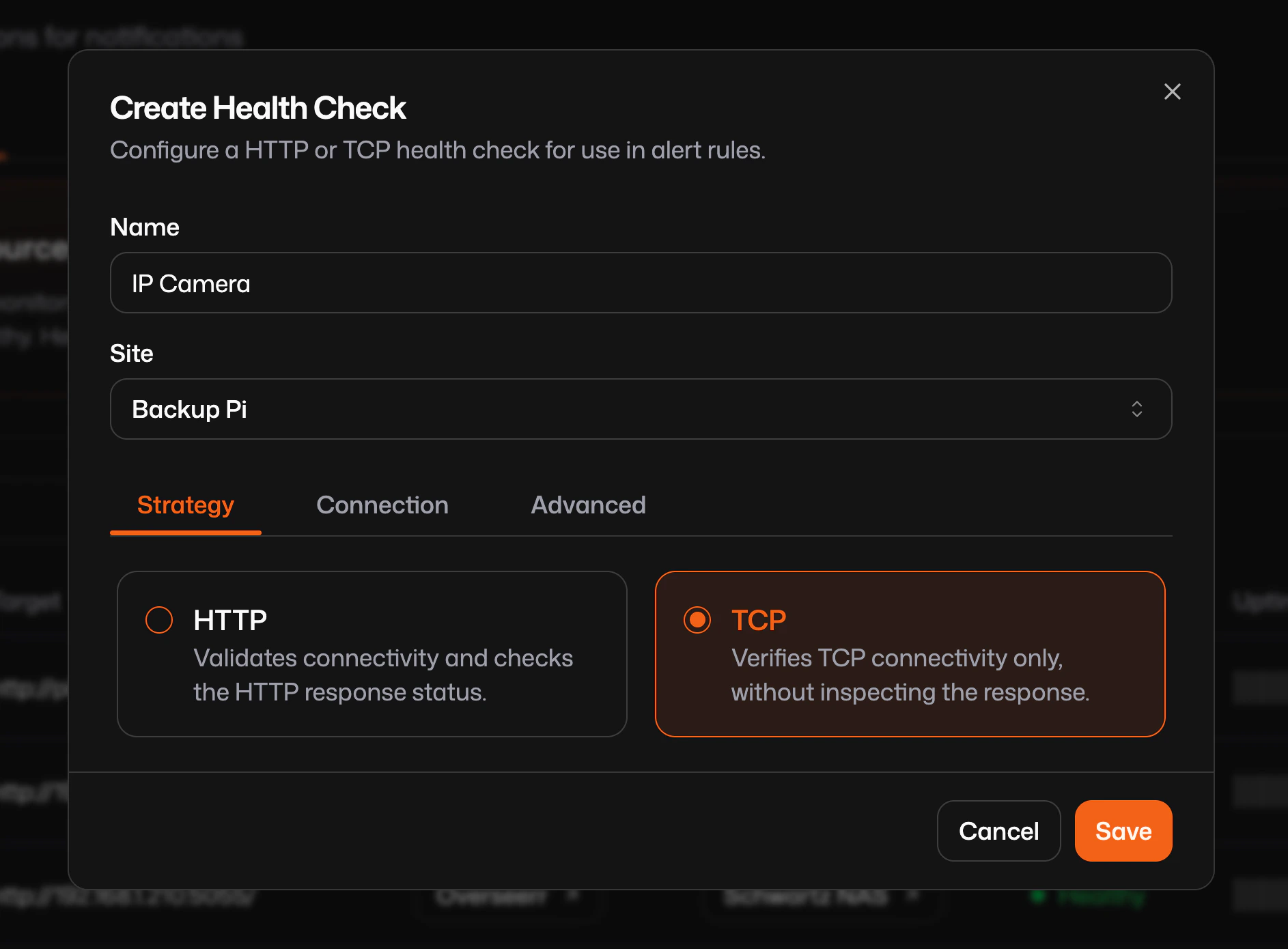Select the HTTP radio button
The height and width of the screenshot is (949, 1288).
[159, 620]
